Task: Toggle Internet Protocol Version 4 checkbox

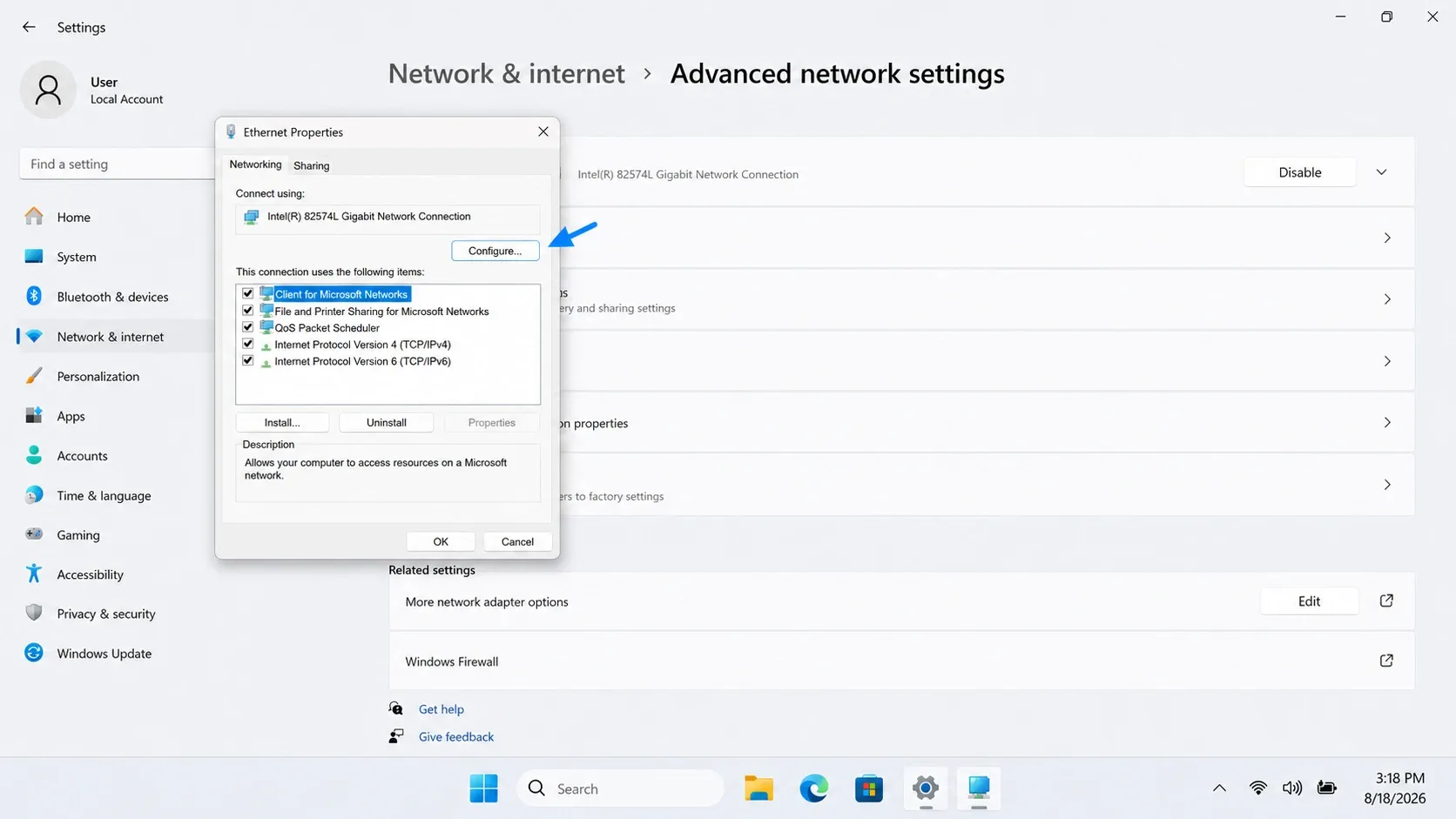Action: pyautogui.click(x=248, y=344)
